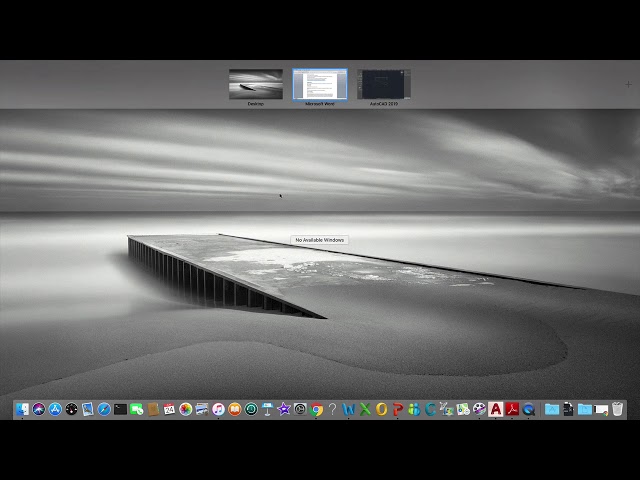Screen dimensions: 640x480
Task: Switch to the Desktop space thumbnail
Action: 256,84
